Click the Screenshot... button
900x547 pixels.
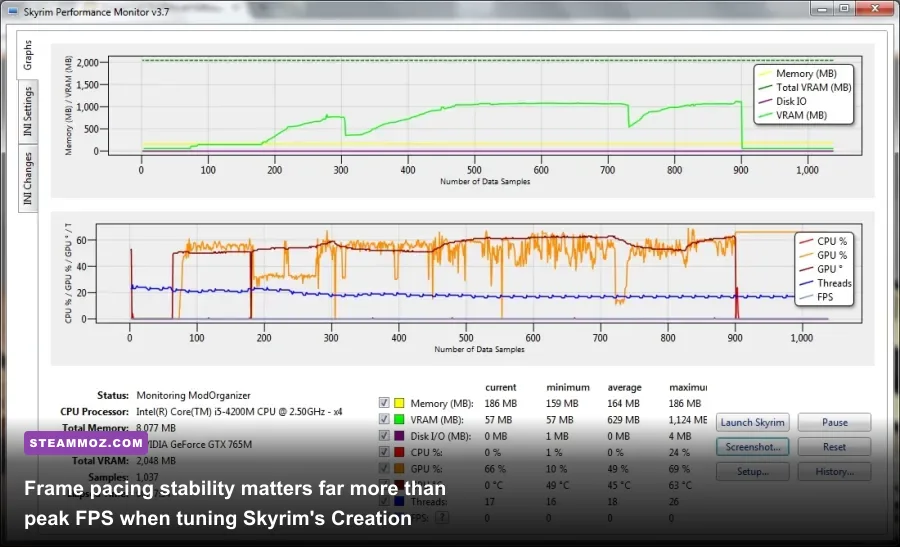click(752, 447)
